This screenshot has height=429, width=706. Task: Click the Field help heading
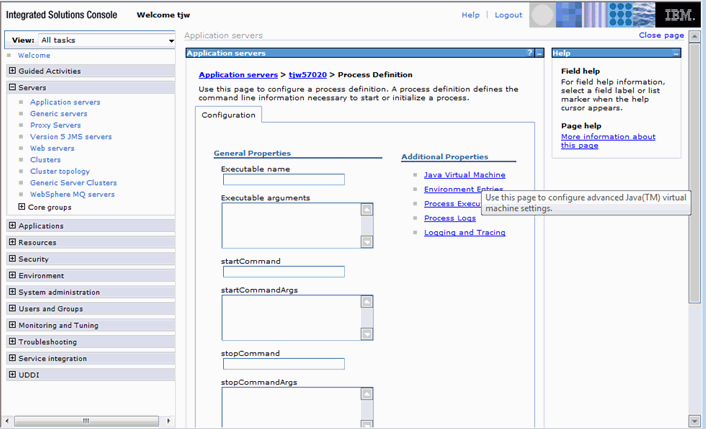tap(580, 71)
